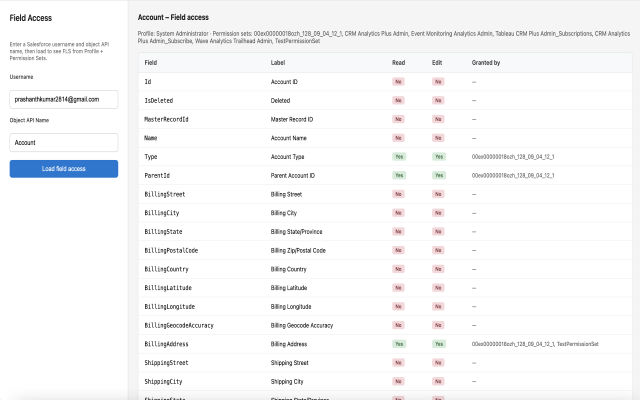Screen dimensions: 640x400
Task: Select the BillingCity field cell
Action: tap(162, 213)
